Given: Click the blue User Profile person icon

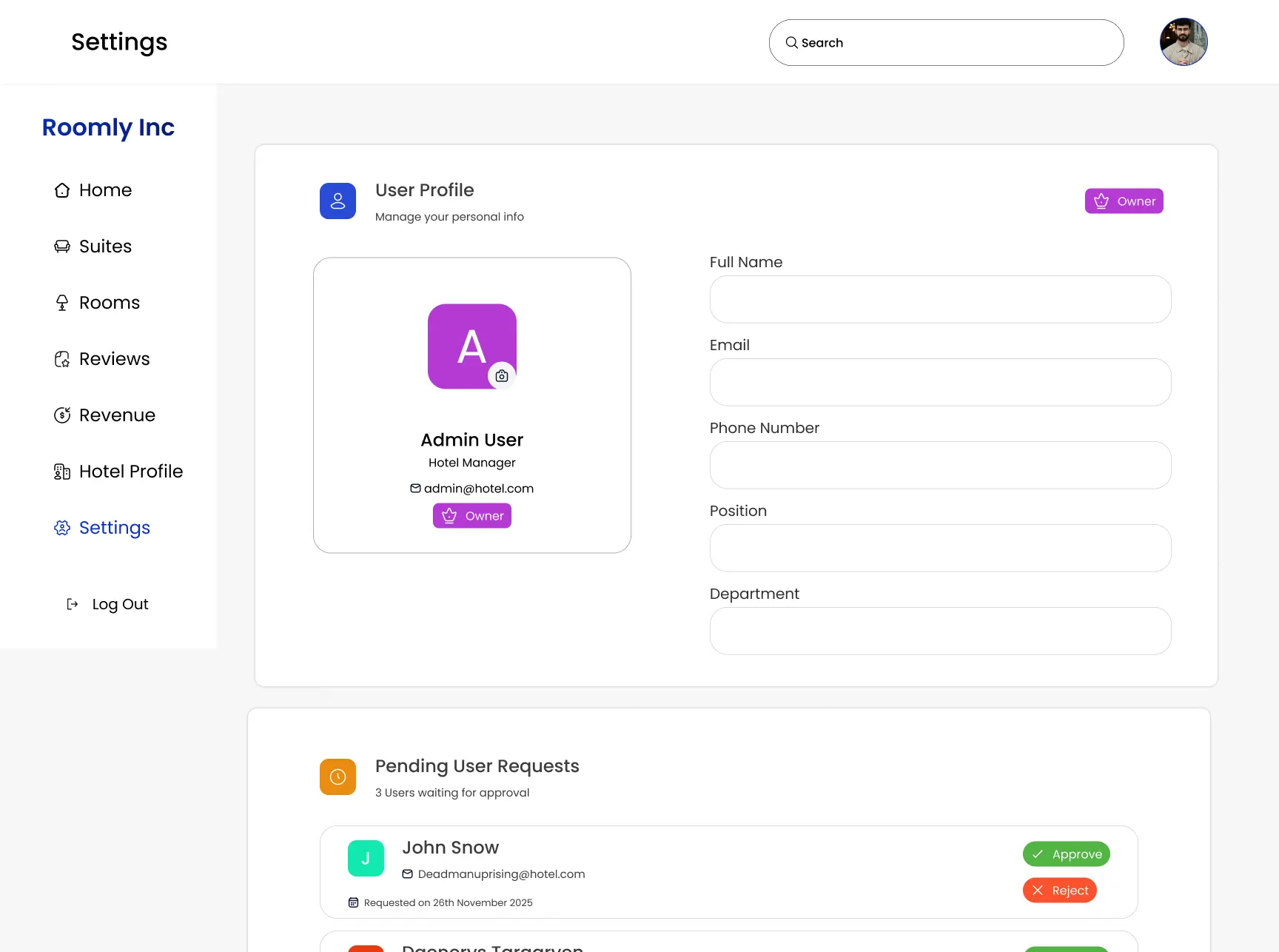Looking at the screenshot, I should pos(338,201).
